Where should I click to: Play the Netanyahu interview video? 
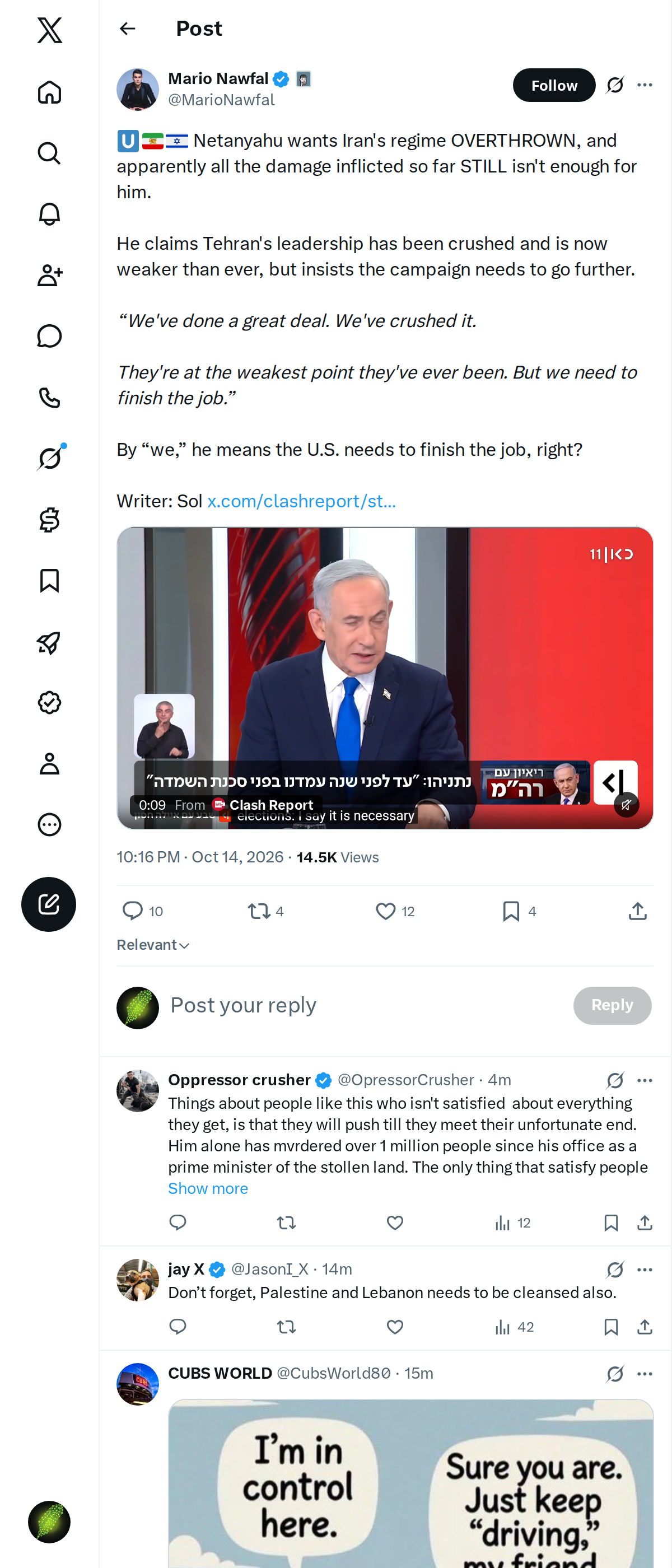coord(385,678)
